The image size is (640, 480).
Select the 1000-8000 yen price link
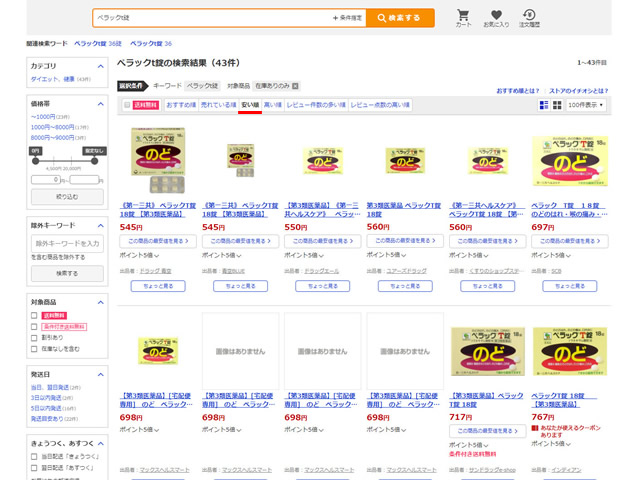point(53,127)
